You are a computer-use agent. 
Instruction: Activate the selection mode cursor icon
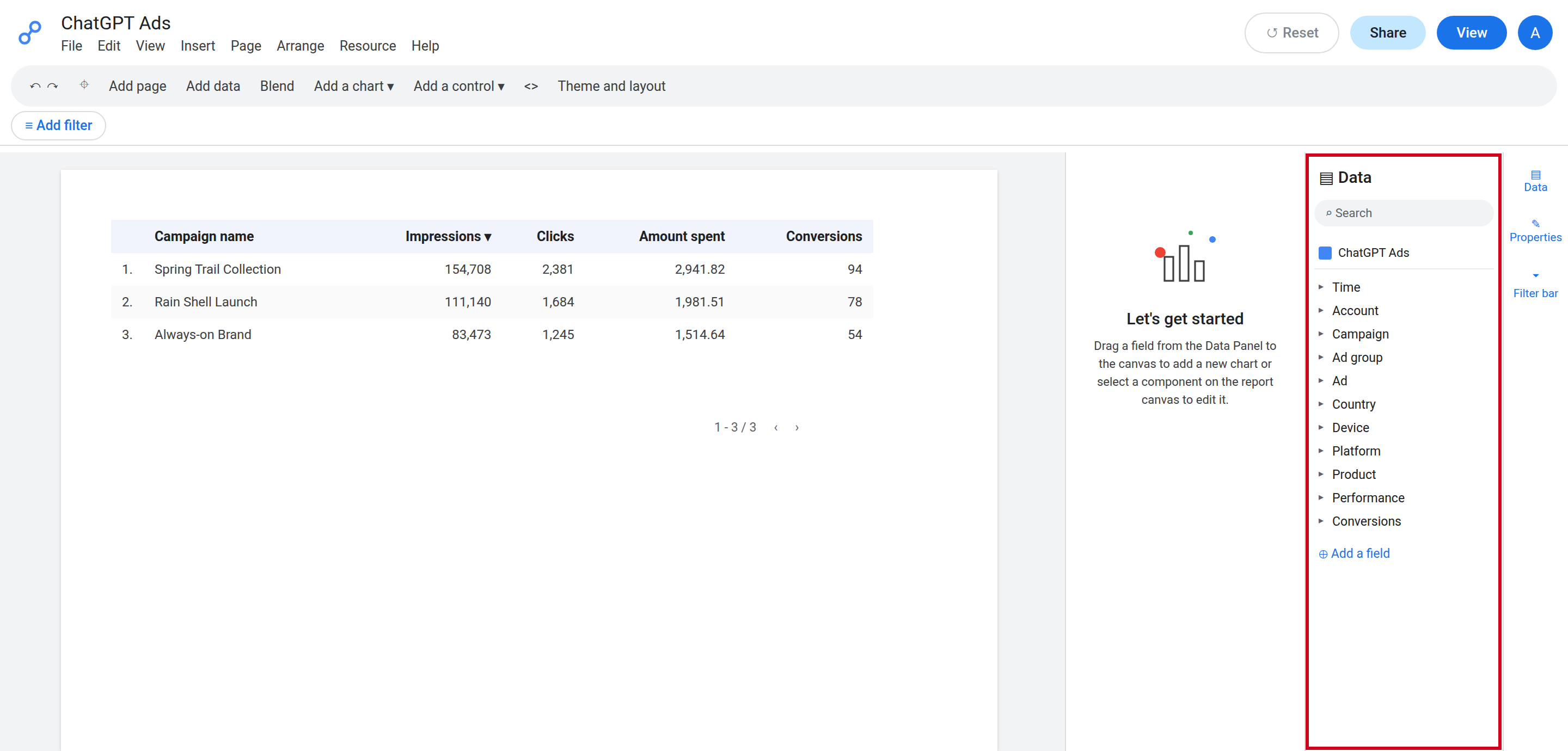pos(84,85)
